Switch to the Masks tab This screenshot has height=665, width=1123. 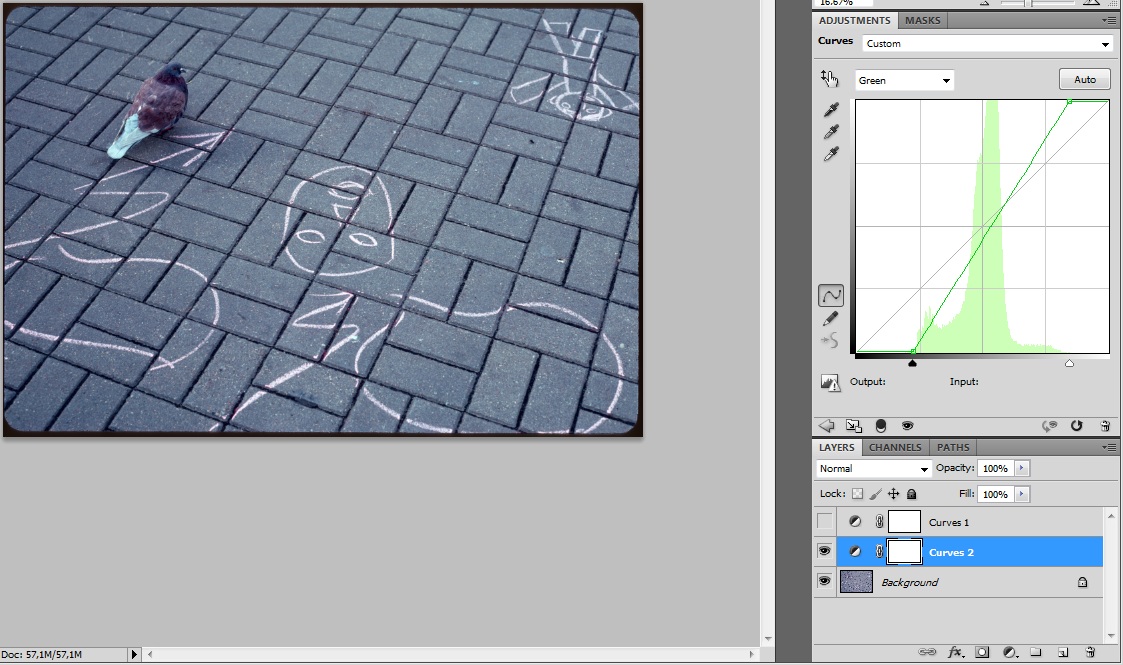[x=922, y=20]
